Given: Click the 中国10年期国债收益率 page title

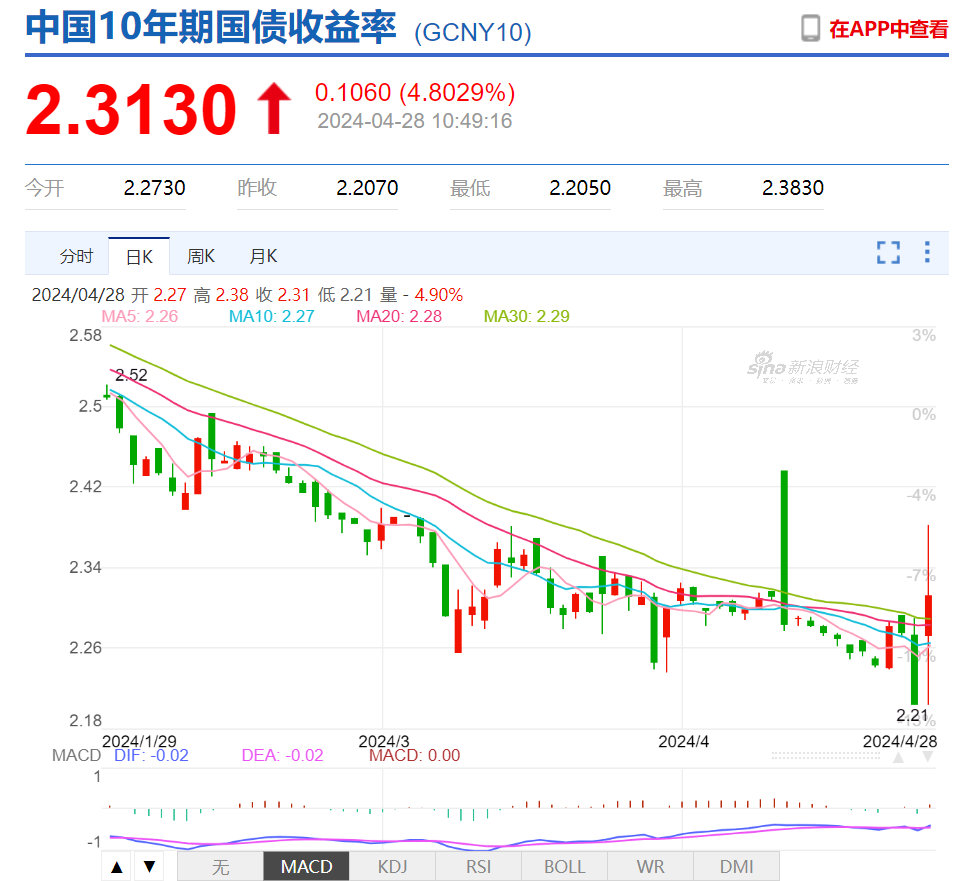Looking at the screenshot, I should point(211,27).
